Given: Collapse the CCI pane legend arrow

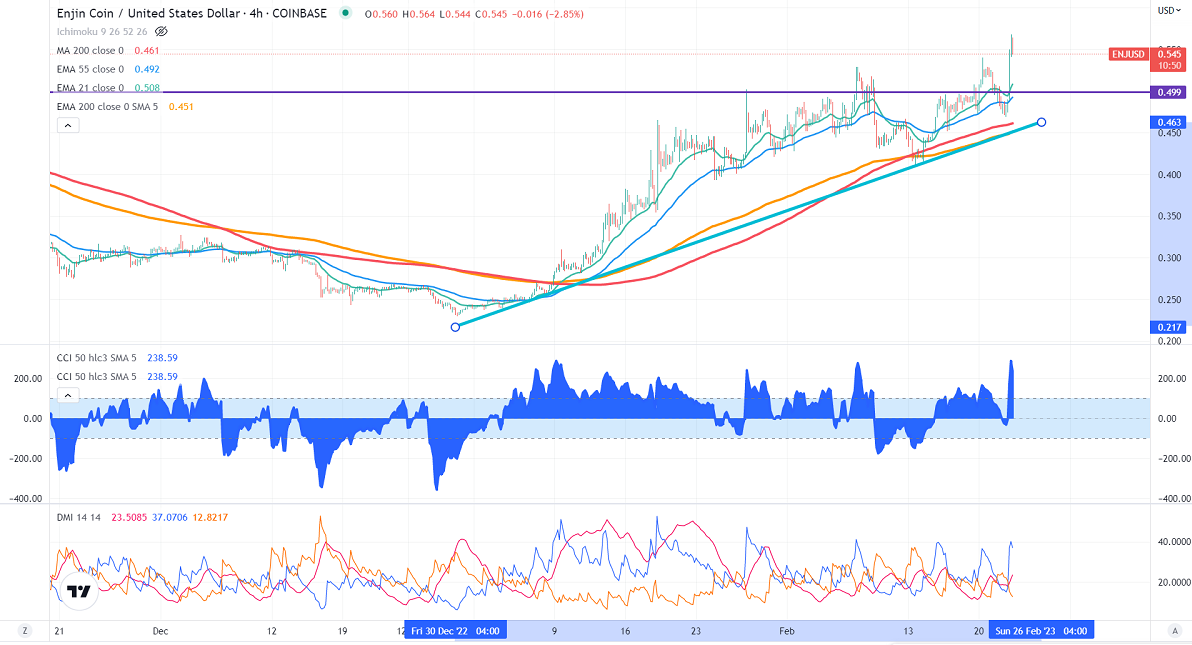Looking at the screenshot, I should [67, 395].
